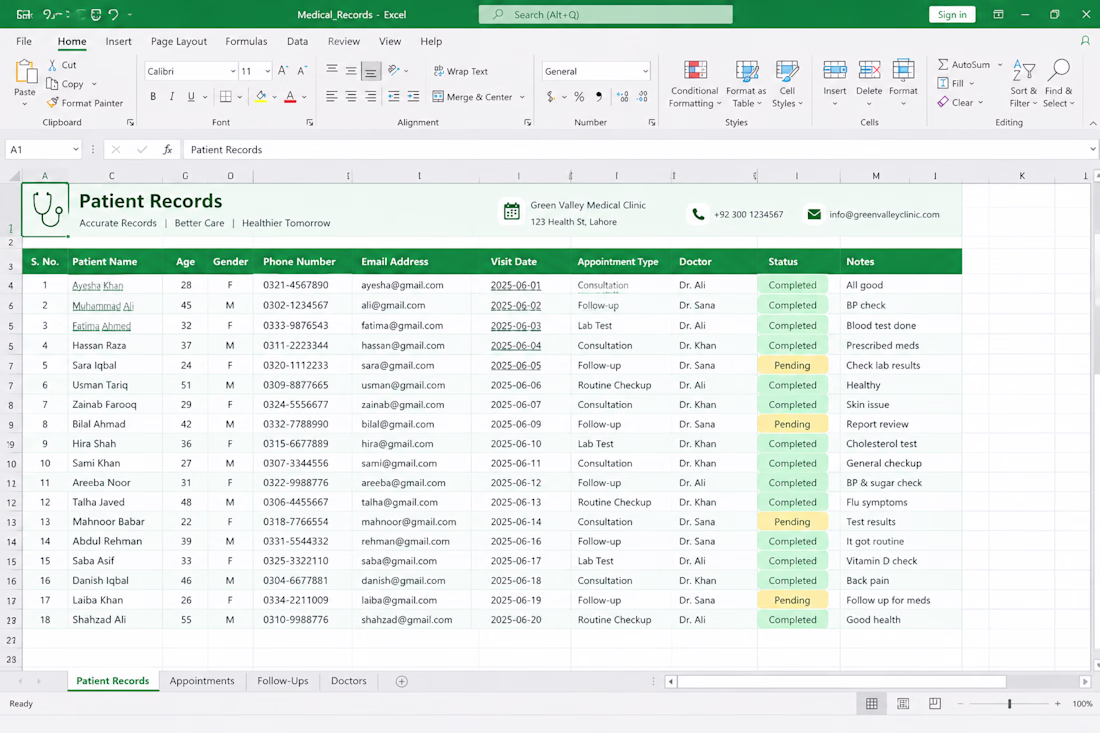Open the General number format dropdown
Viewport: 1100px width, 733px height.
coord(645,72)
